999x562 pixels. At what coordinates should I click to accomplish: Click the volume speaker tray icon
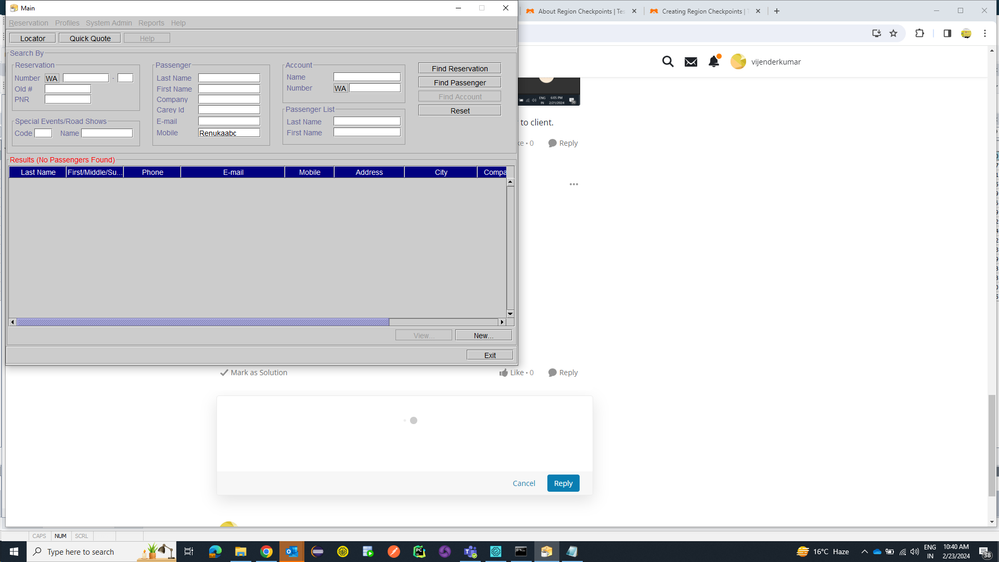(914, 552)
